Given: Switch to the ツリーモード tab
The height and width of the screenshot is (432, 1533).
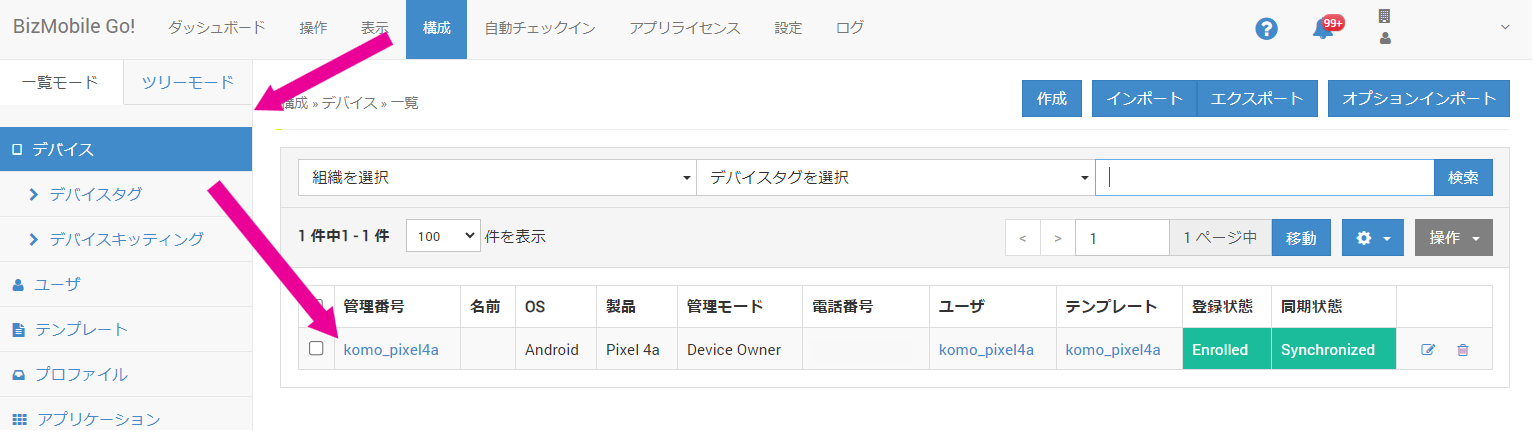Looking at the screenshot, I should pyautogui.click(x=188, y=82).
